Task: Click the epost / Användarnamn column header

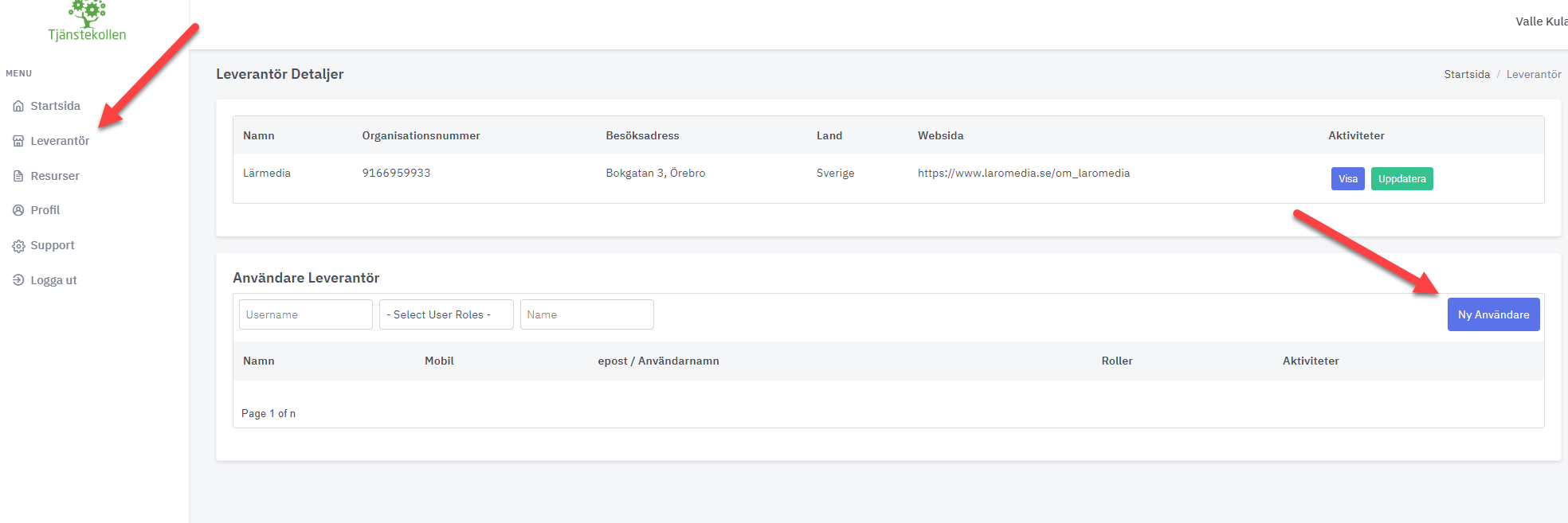Action: 658,361
